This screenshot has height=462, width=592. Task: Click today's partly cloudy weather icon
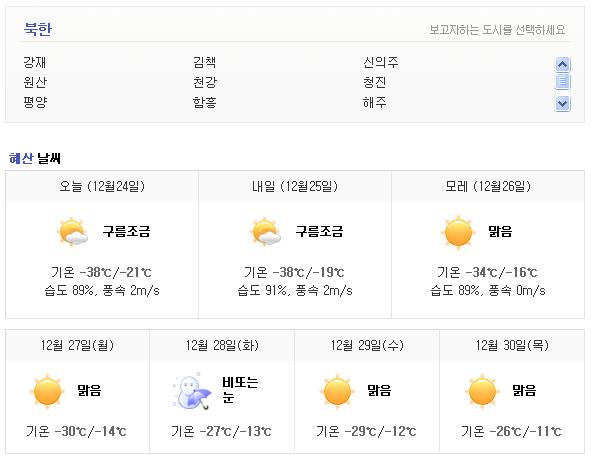pyautogui.click(x=73, y=232)
